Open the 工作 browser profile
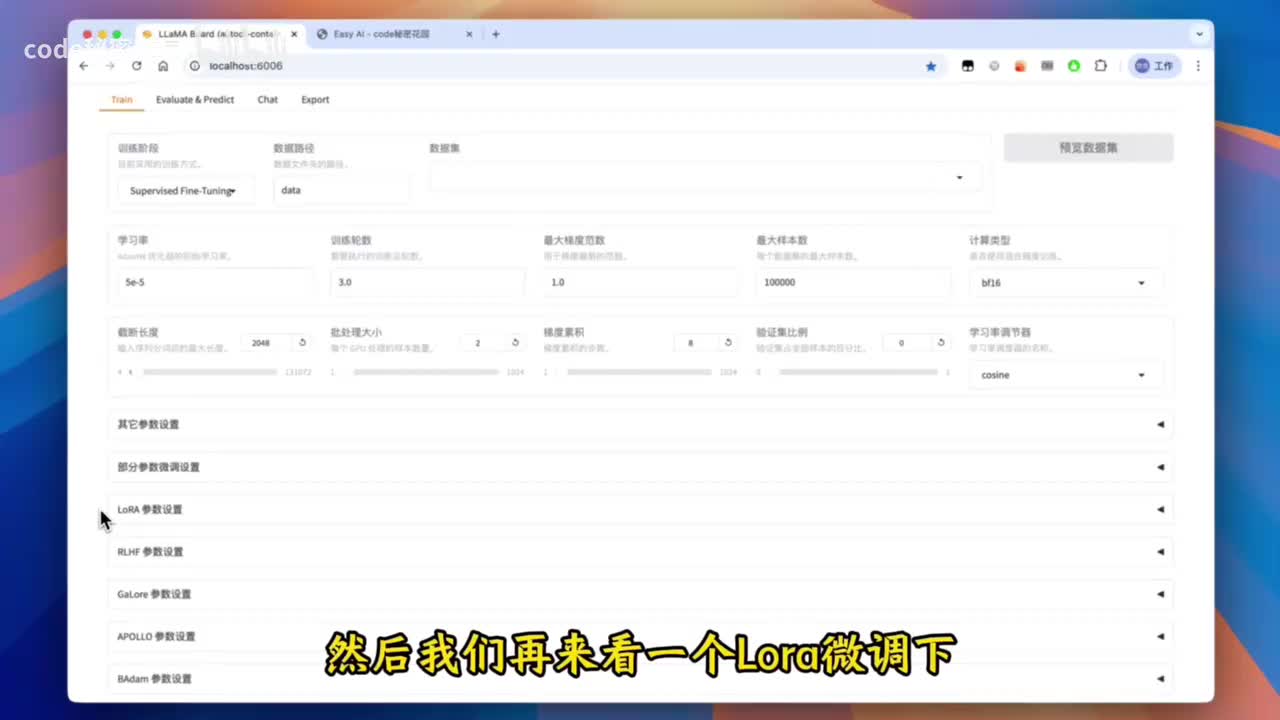Image resolution: width=1280 pixels, height=720 pixels. pyautogui.click(x=1154, y=66)
